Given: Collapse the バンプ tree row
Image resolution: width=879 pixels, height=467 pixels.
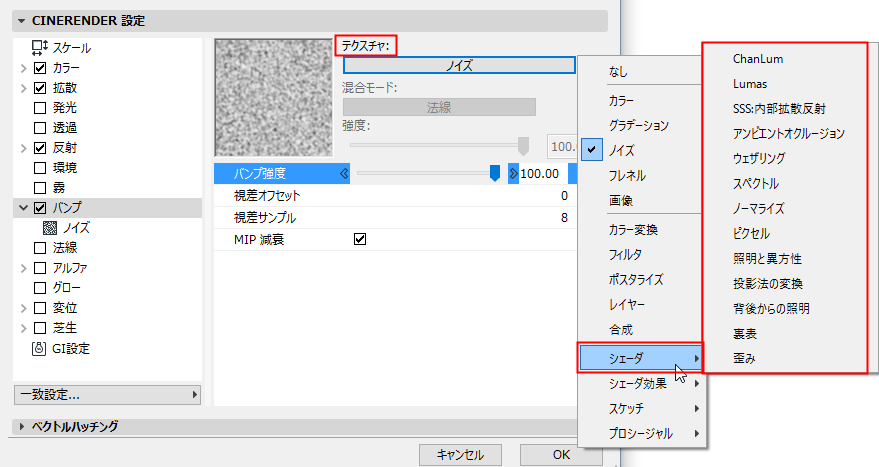Looking at the screenshot, I should point(24,208).
